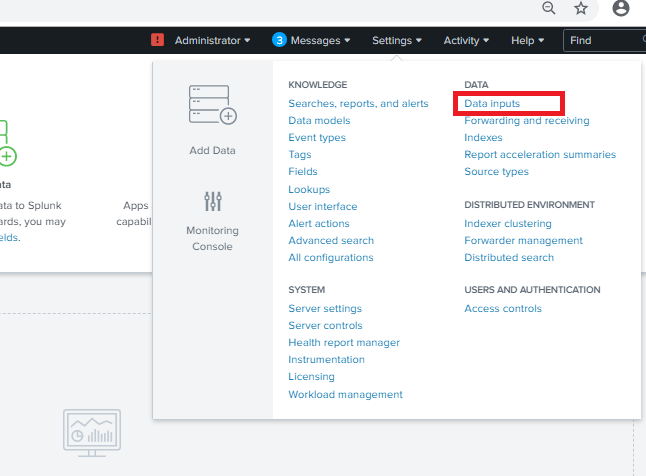The height and width of the screenshot is (476, 646).
Task: Expand the Activity dropdown
Action: pyautogui.click(x=466, y=40)
